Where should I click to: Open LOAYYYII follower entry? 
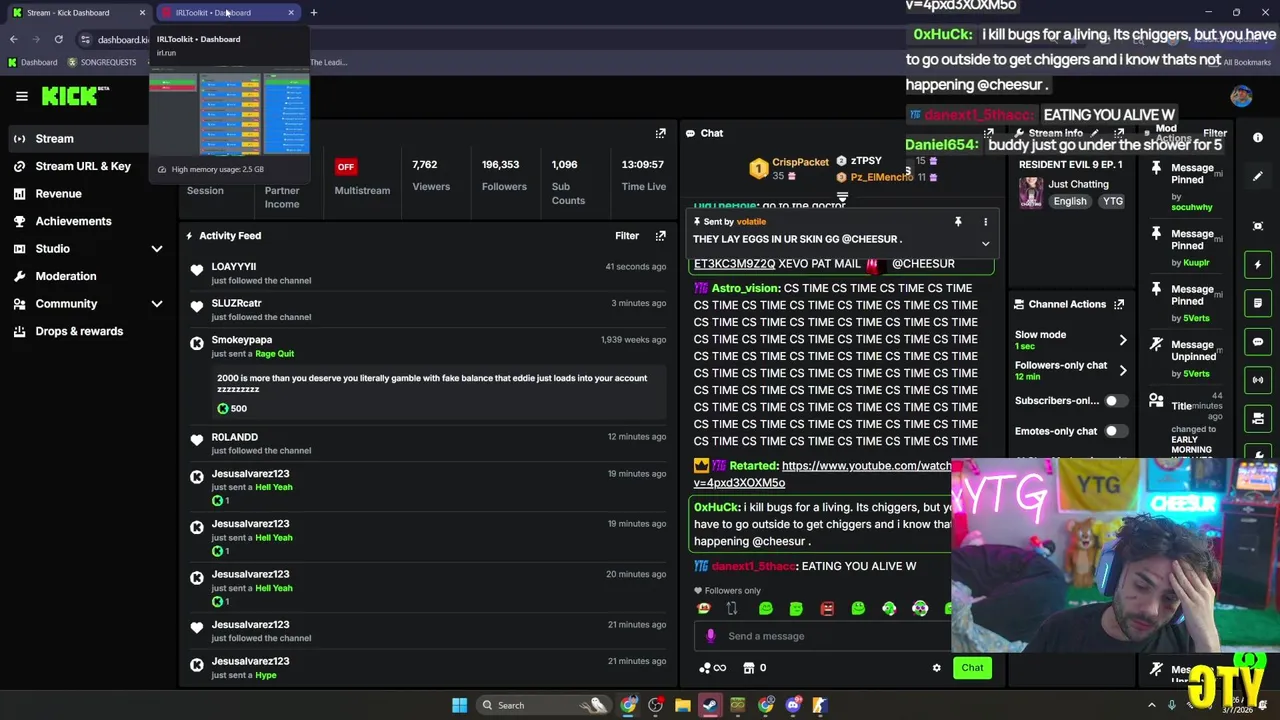(x=430, y=273)
